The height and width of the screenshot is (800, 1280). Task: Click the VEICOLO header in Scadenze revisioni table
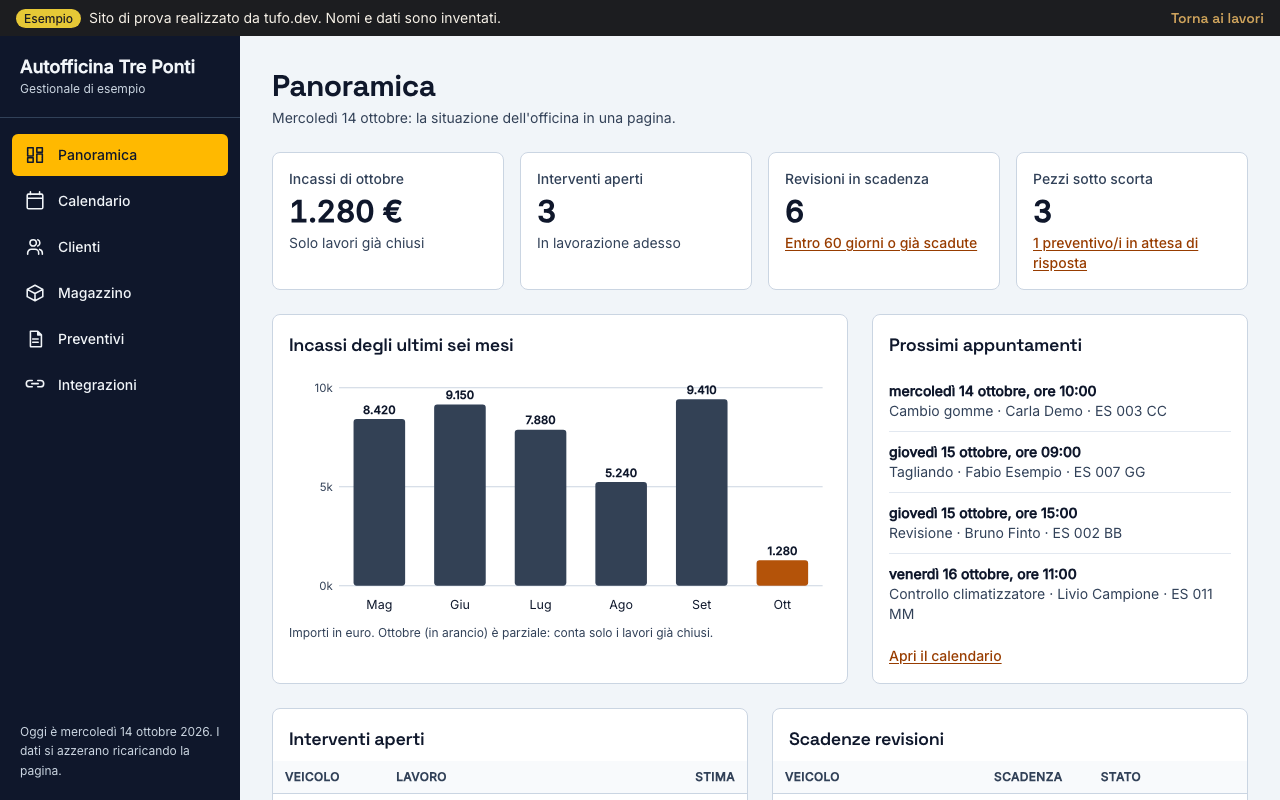click(x=812, y=777)
